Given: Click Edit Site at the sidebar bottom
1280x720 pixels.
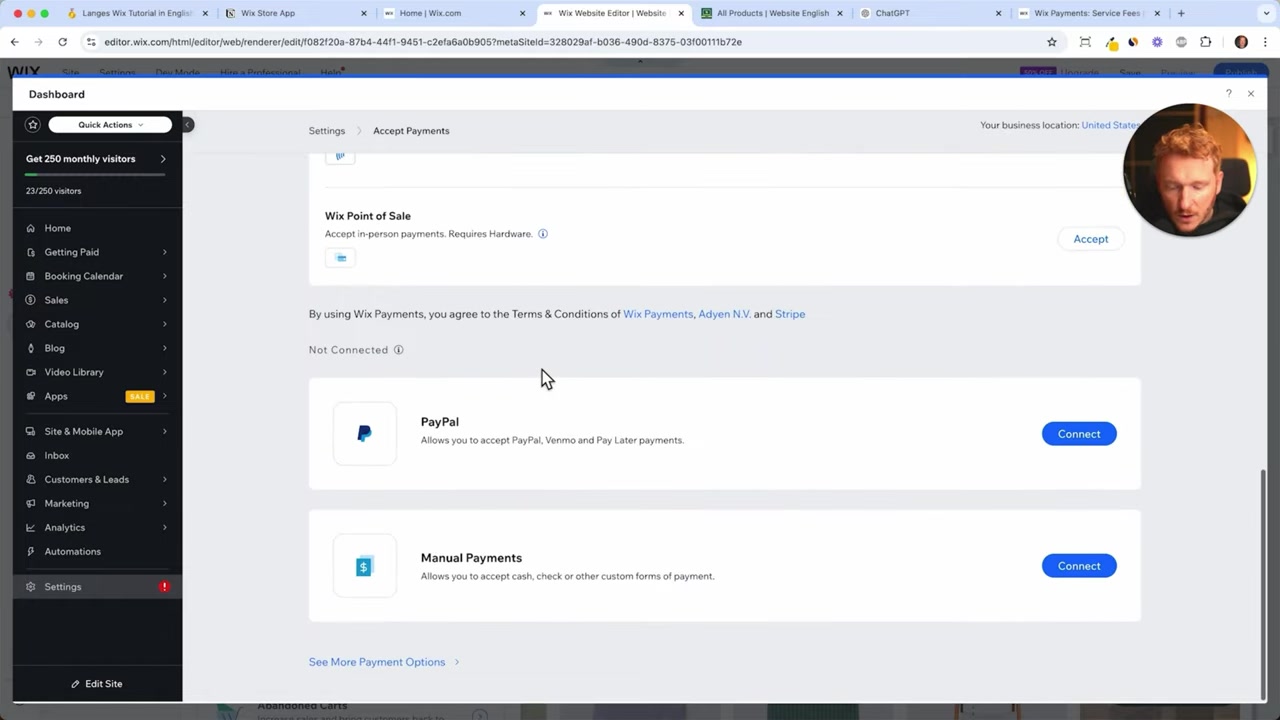Looking at the screenshot, I should coord(97,684).
